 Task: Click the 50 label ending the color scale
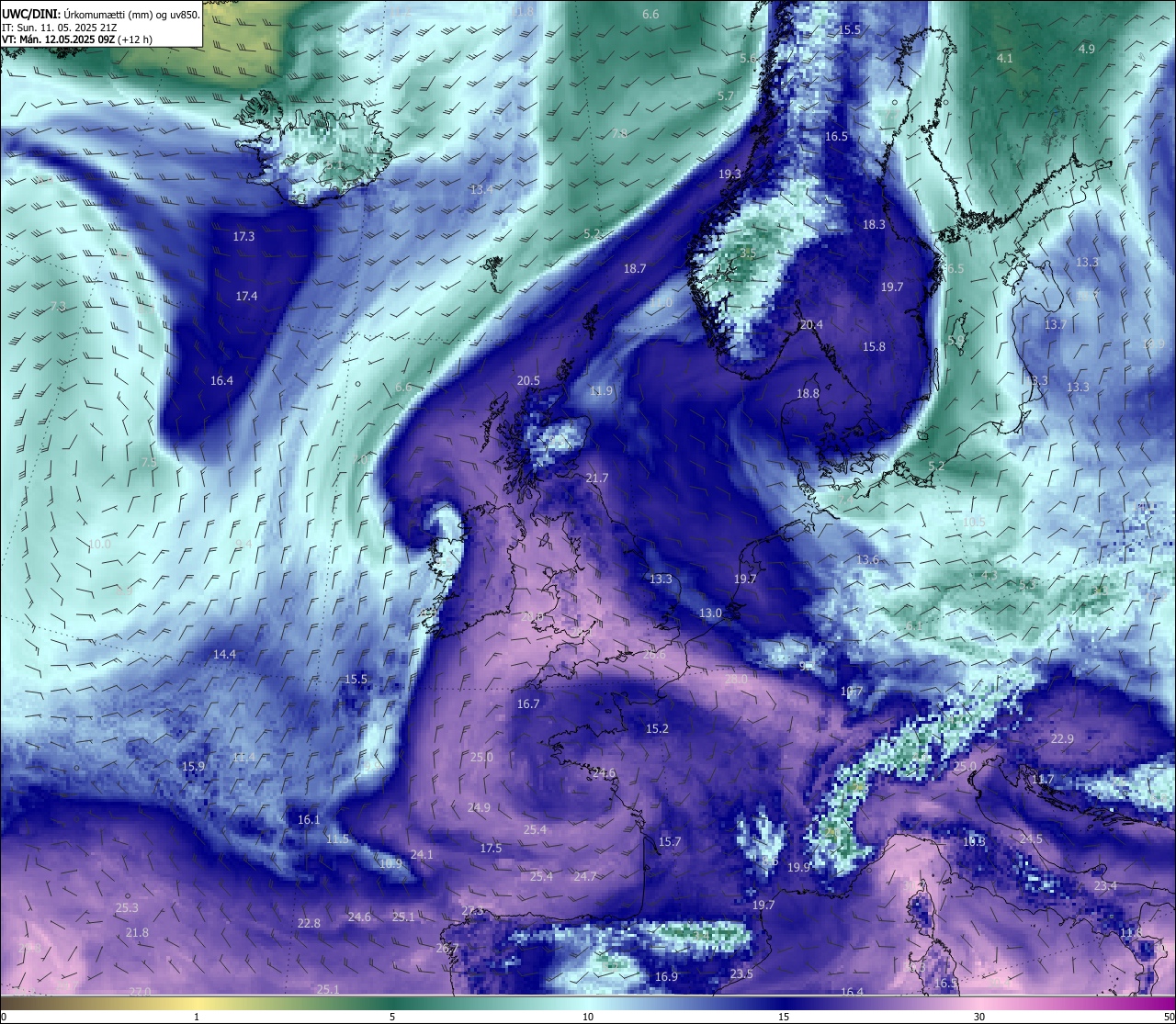click(x=1169, y=1017)
